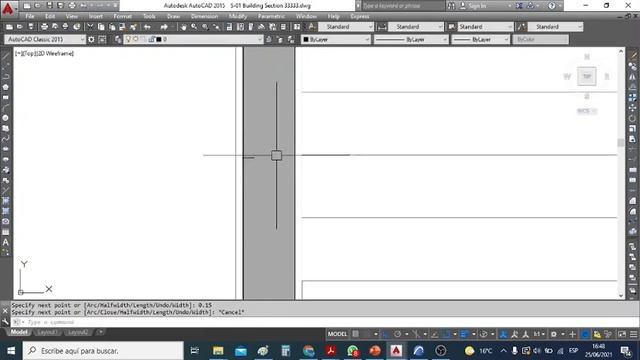This screenshot has width=640, height=360.
Task: Open the AutoCAD application menu logo
Action: coord(8,8)
